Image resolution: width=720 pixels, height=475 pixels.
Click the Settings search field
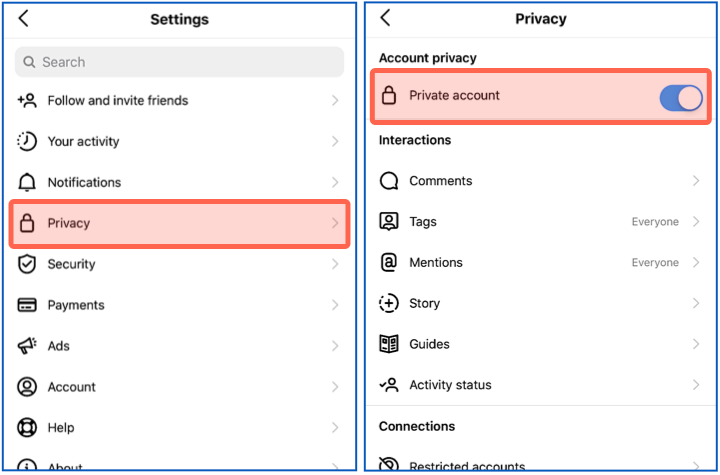coord(180,62)
